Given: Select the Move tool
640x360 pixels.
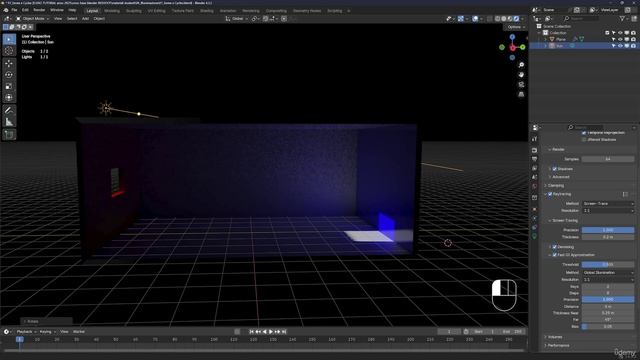Looking at the screenshot, I should [9, 63].
